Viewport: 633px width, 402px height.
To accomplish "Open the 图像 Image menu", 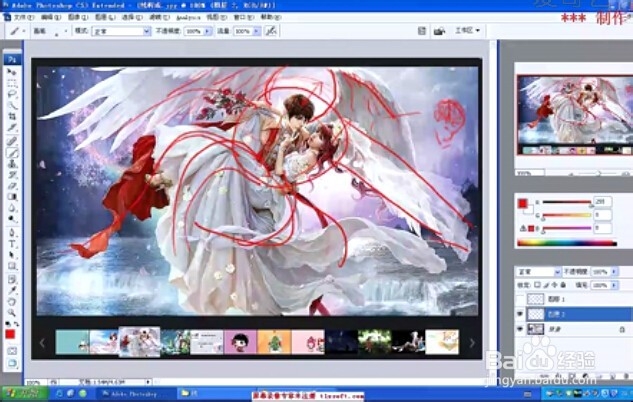I will pos(78,17).
